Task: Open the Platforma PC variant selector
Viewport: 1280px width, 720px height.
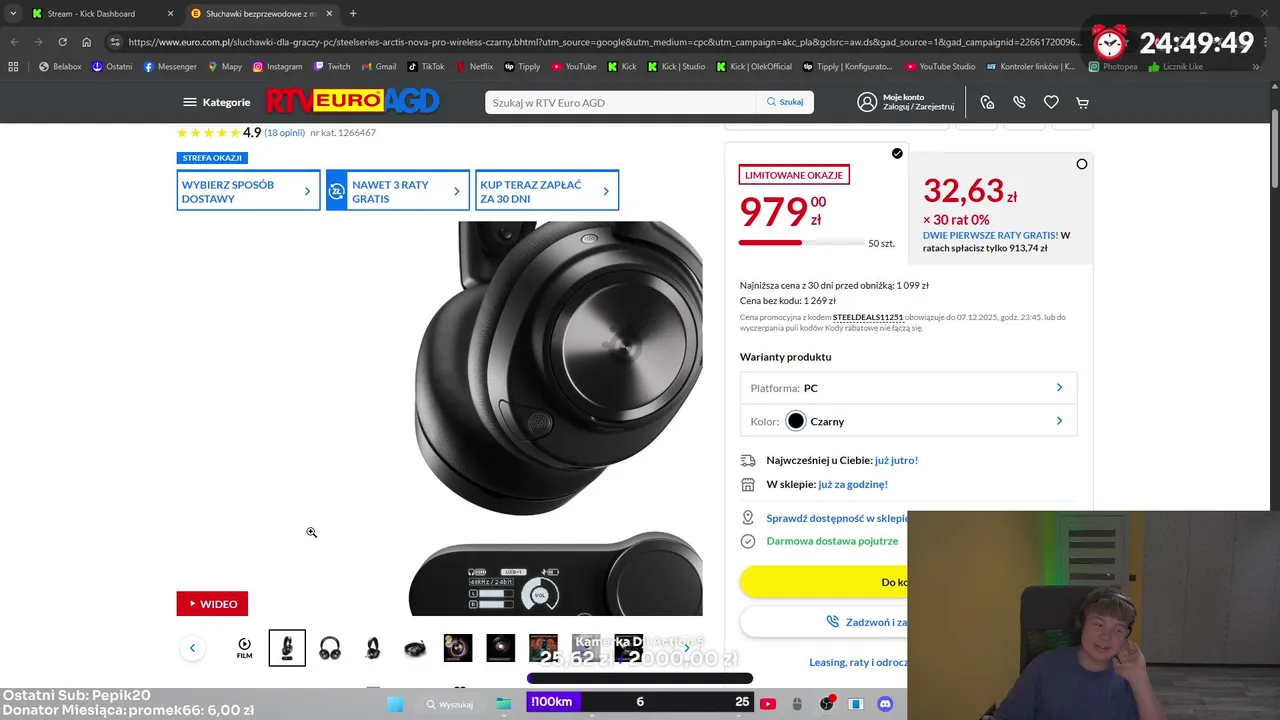Action: pos(908,388)
